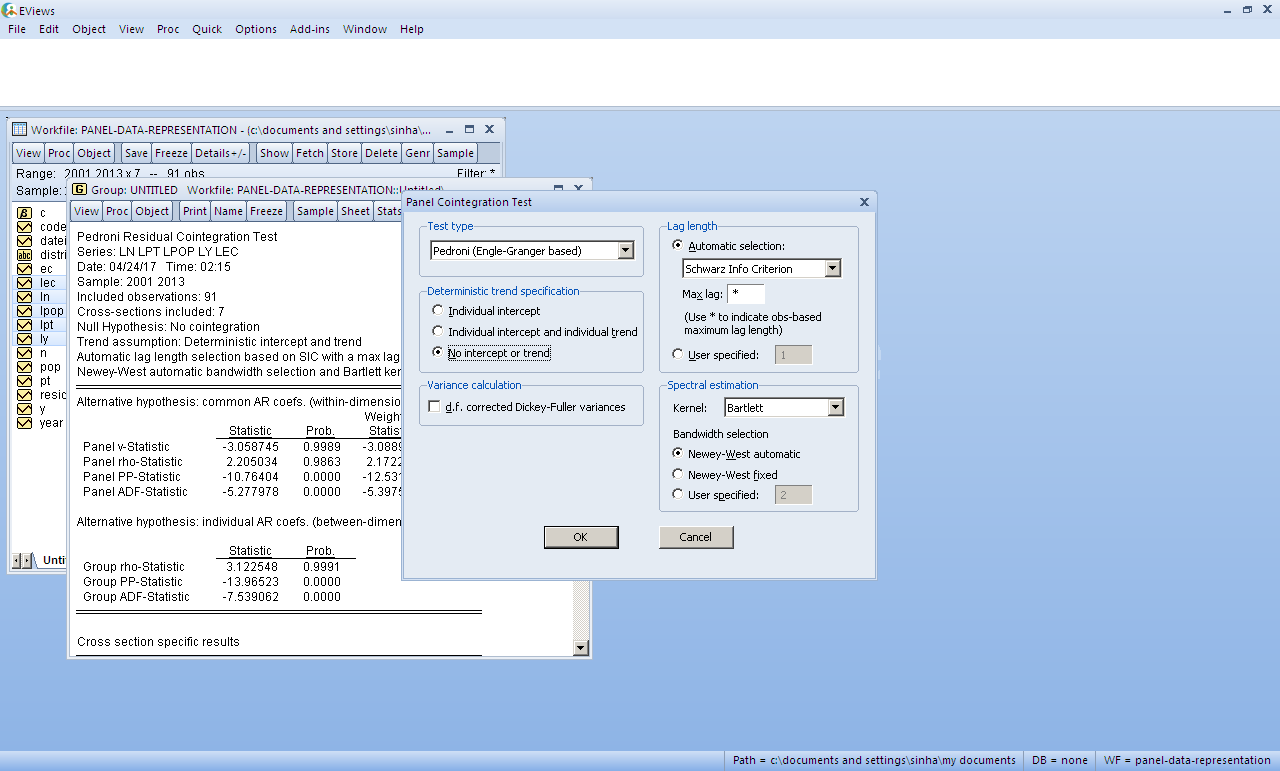Screen dimensions: 1280x771
Task: Click Details+/- in the Workfile toolbar
Action: tap(220, 153)
